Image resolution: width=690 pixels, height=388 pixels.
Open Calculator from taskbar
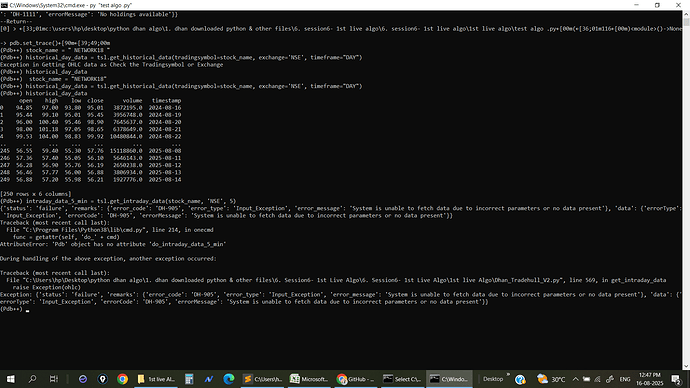(189, 379)
